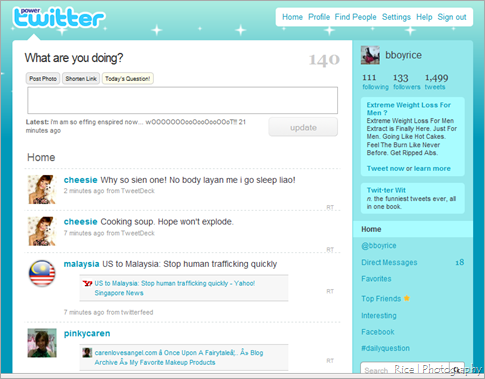
Task: Click cheesie's avatar on the sleep tweet
Action: tap(42, 189)
